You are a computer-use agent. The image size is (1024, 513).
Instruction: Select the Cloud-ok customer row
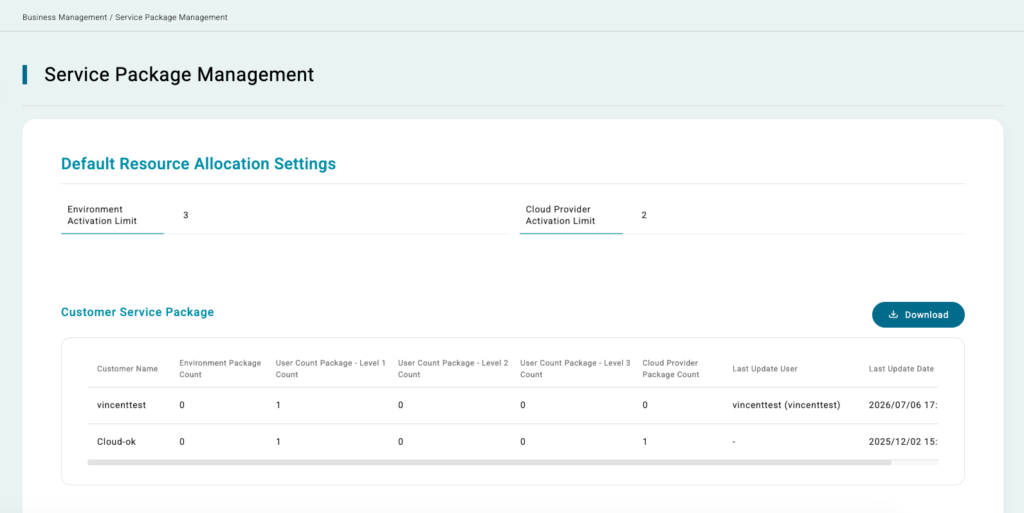coord(513,442)
